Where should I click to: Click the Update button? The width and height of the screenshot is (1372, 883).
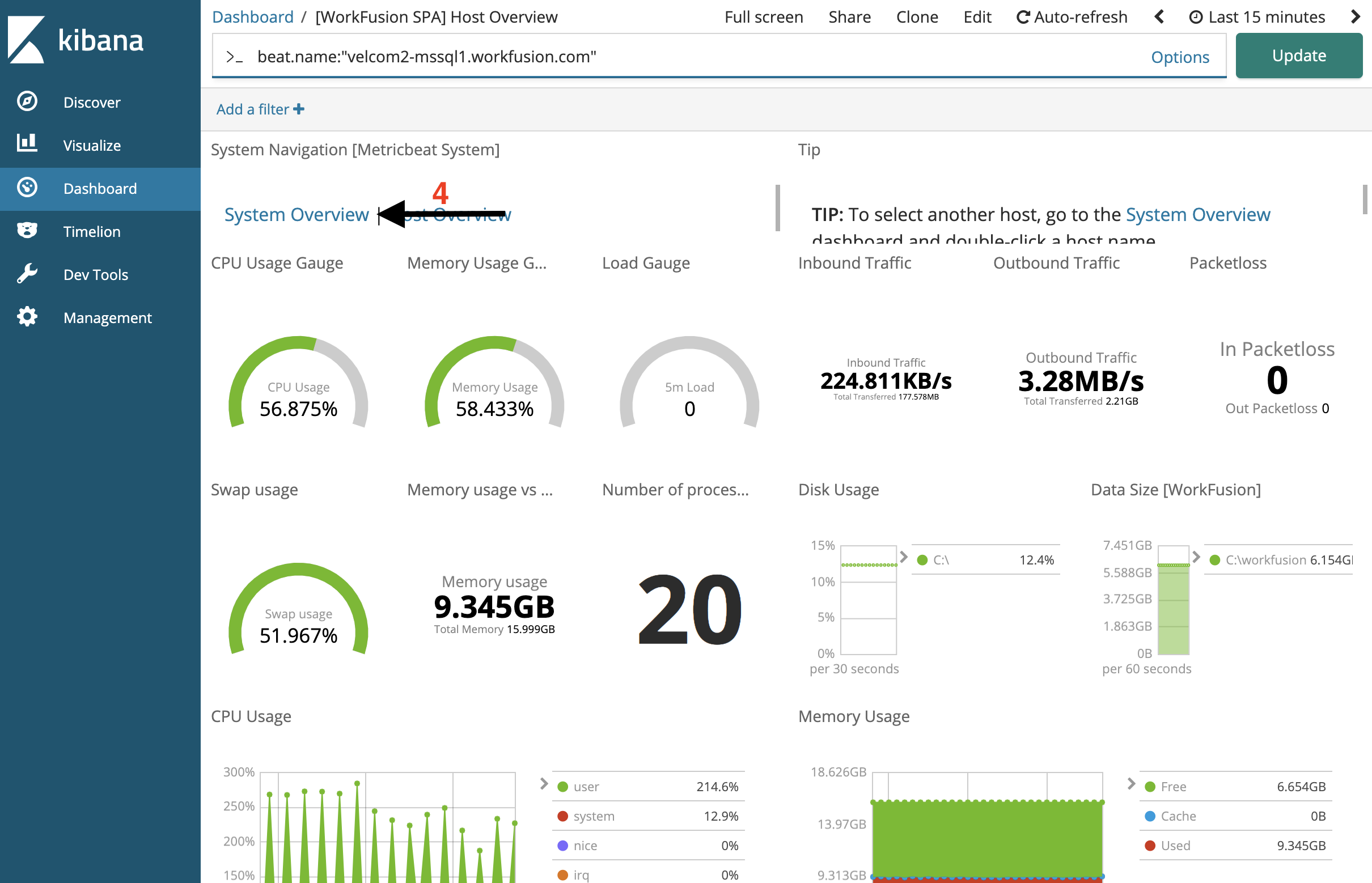point(1299,56)
